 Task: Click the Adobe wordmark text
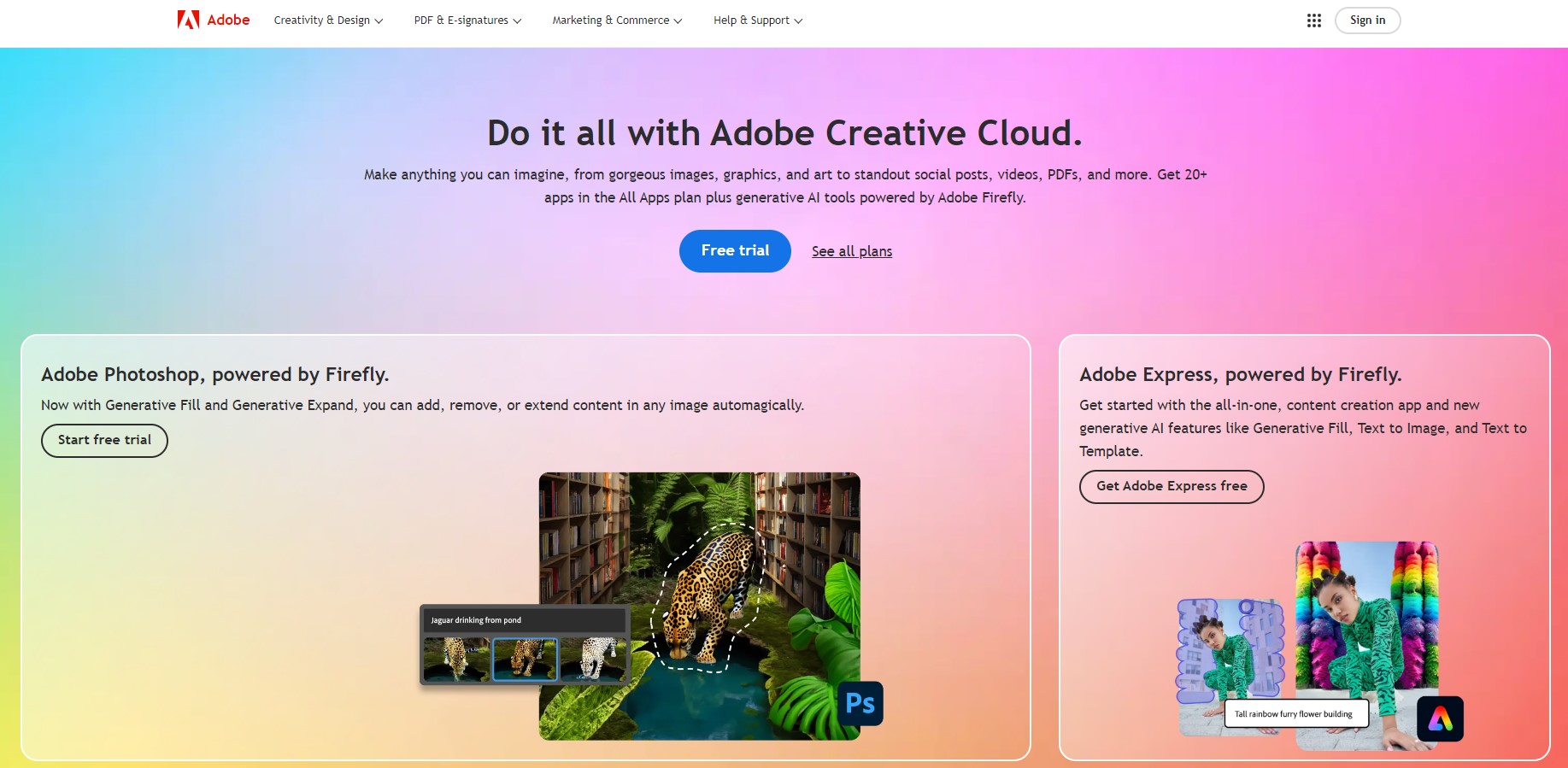tap(228, 20)
